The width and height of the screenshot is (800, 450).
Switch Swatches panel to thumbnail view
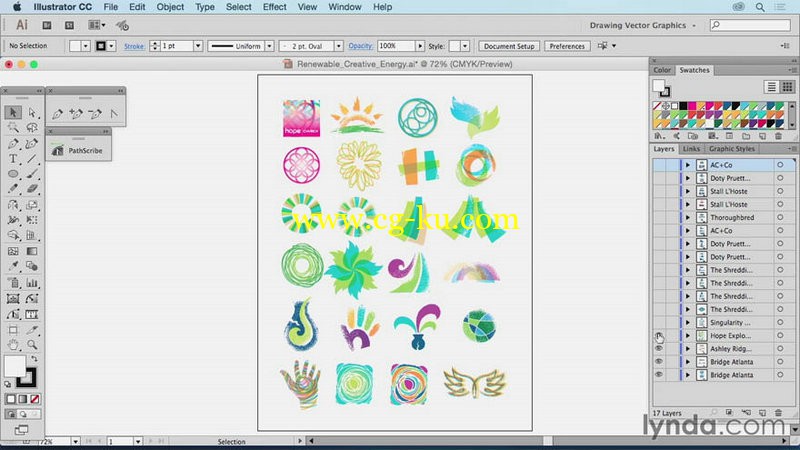coord(787,87)
